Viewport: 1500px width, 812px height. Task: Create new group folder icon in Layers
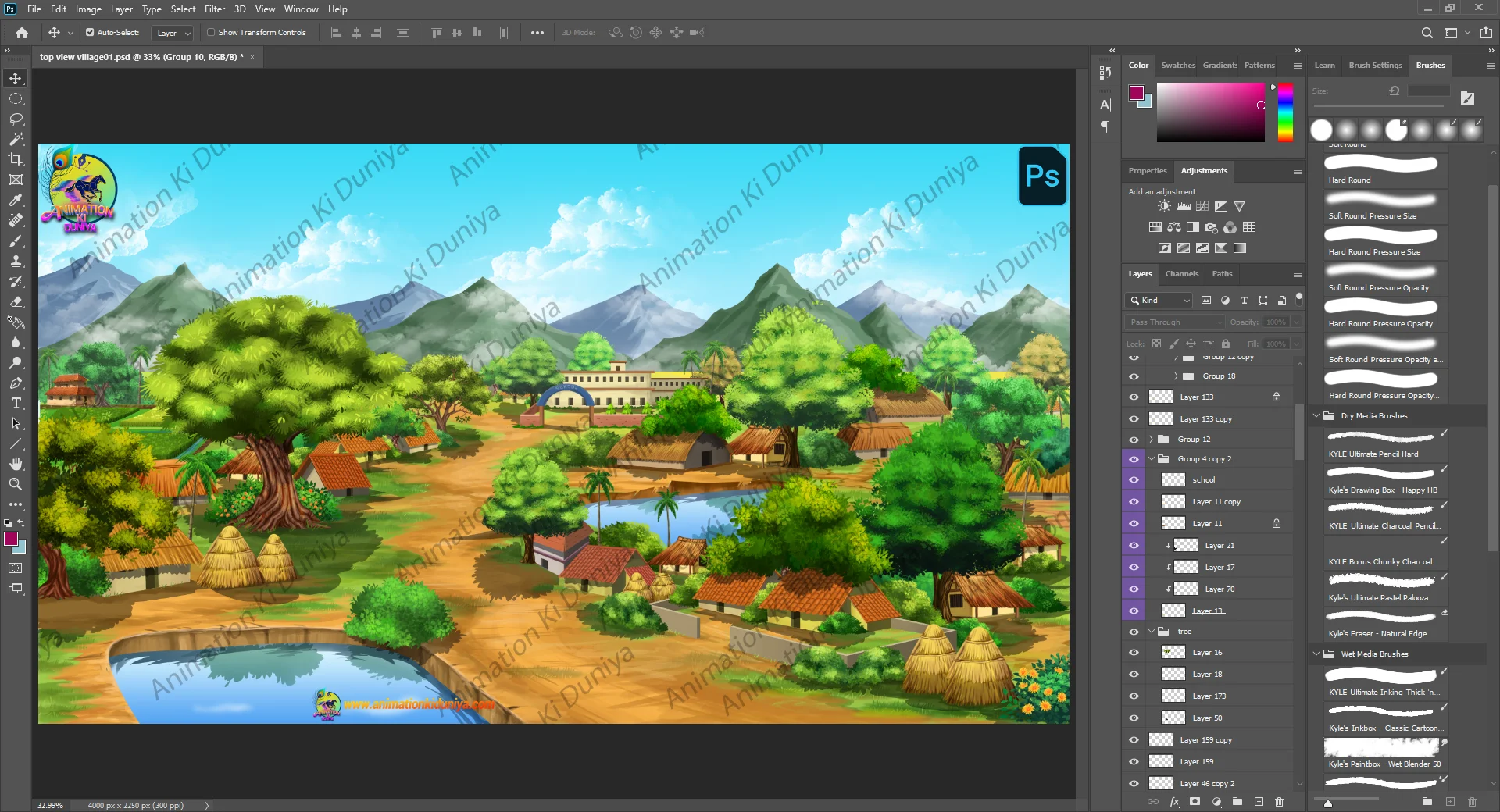pos(1237,802)
